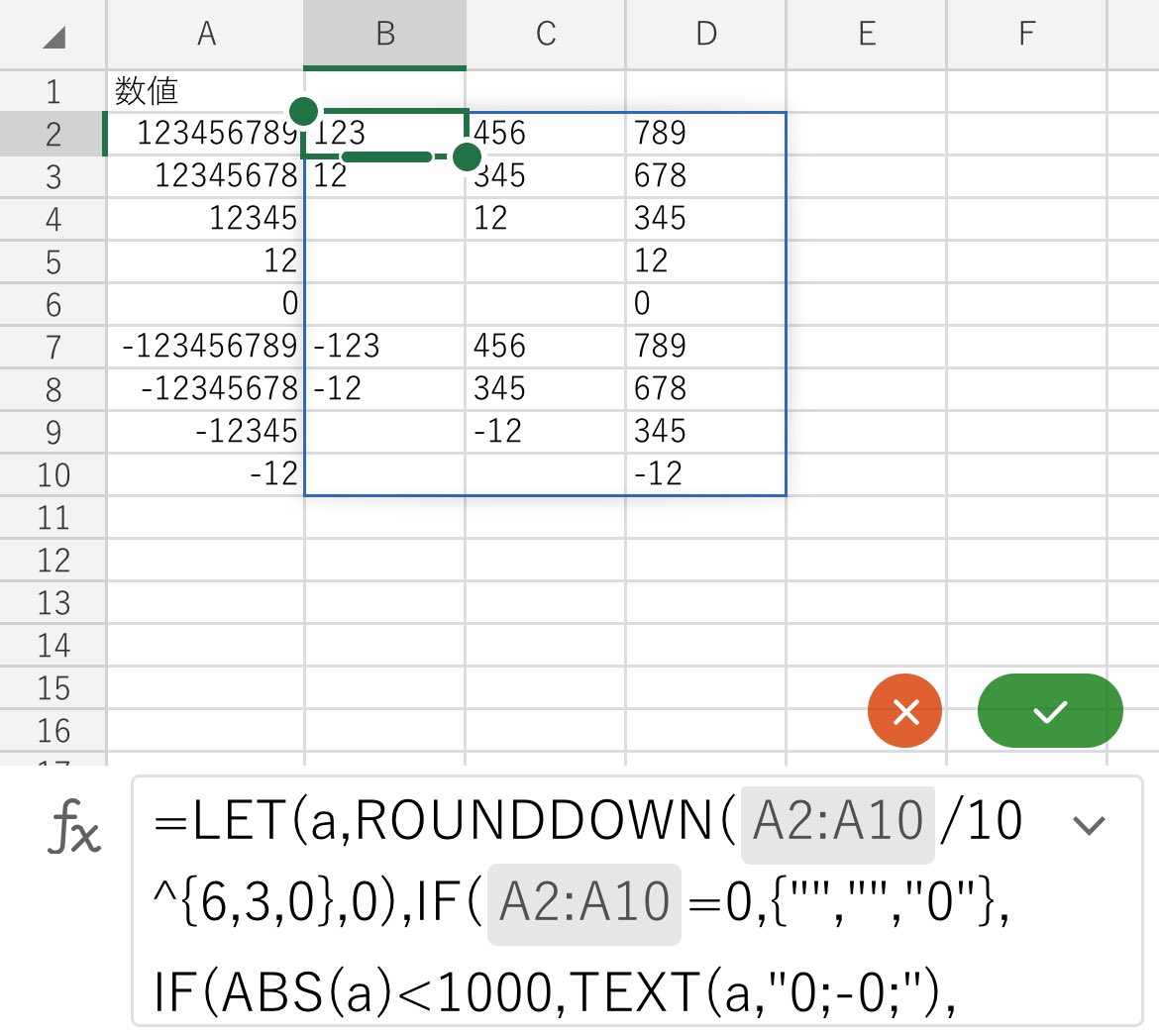Tap second A2:A10 reference in formula
Viewport: 1159px width, 1036px height.
point(583,903)
